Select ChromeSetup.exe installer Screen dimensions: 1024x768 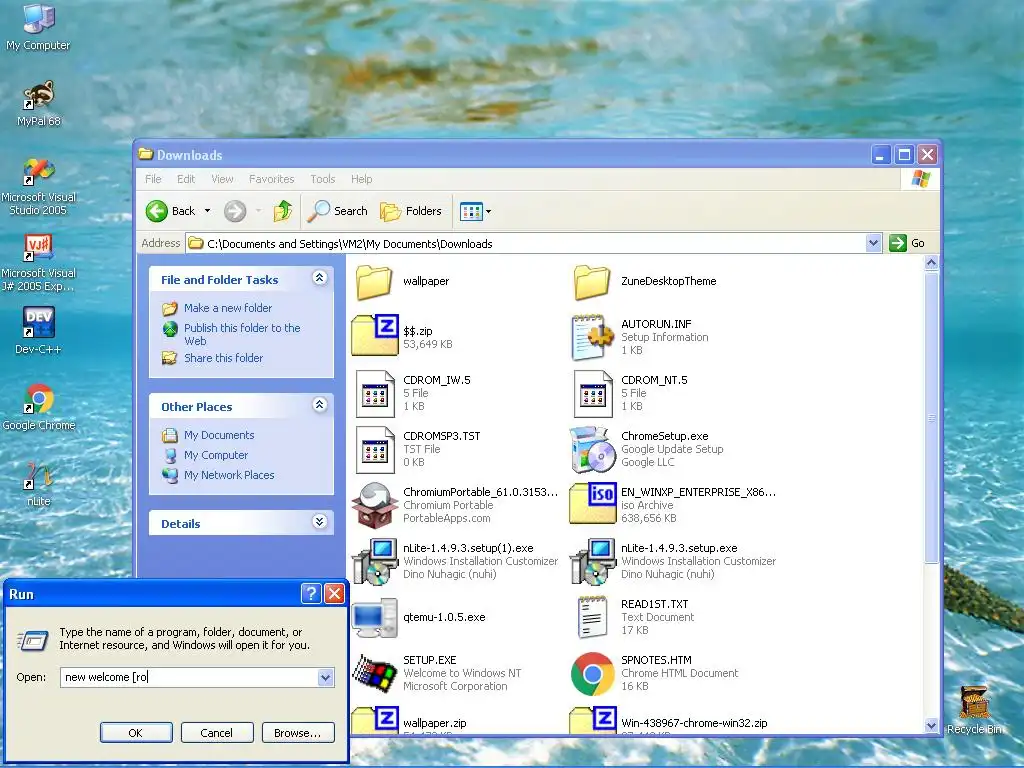[647, 449]
